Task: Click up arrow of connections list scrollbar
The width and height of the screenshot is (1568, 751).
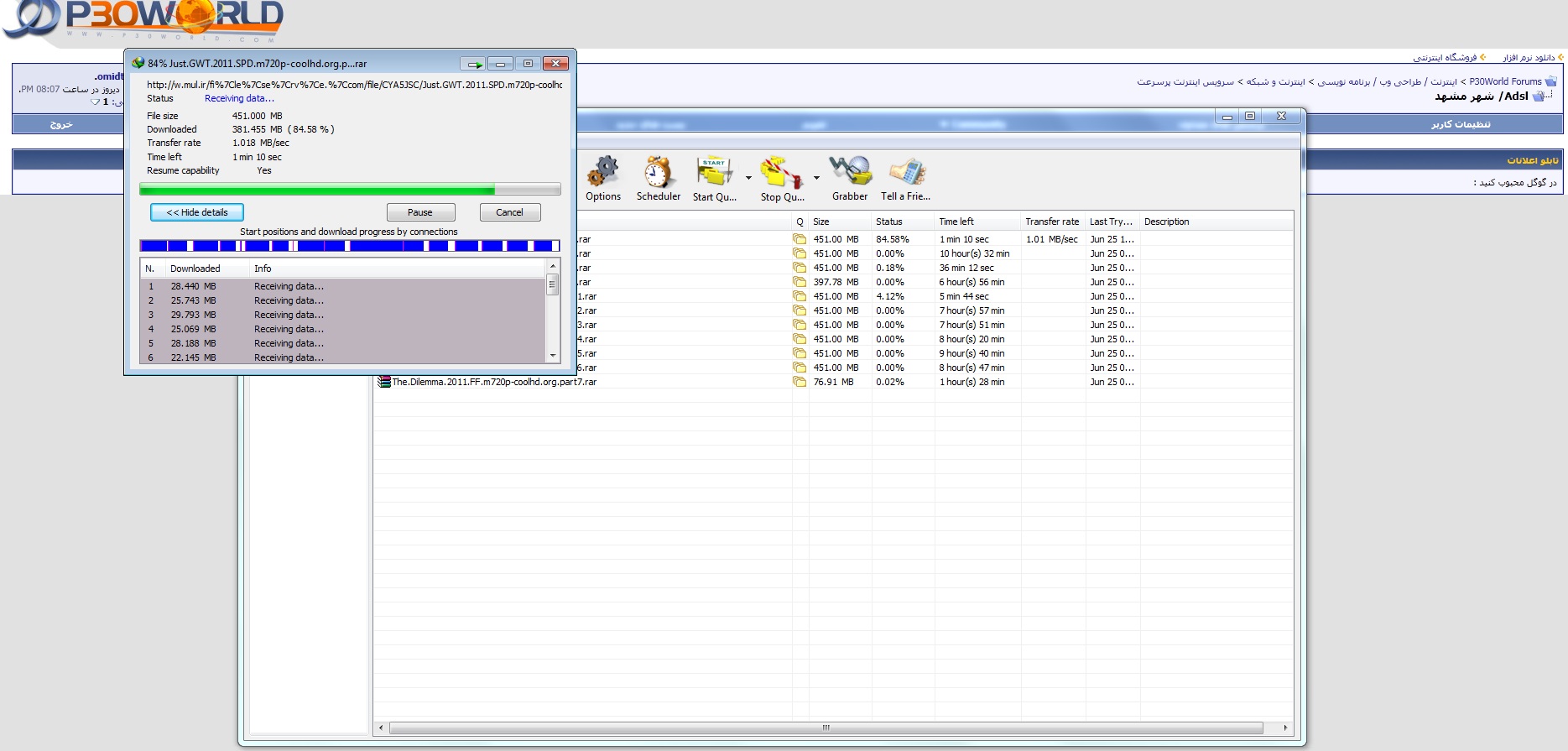Action: [x=553, y=265]
